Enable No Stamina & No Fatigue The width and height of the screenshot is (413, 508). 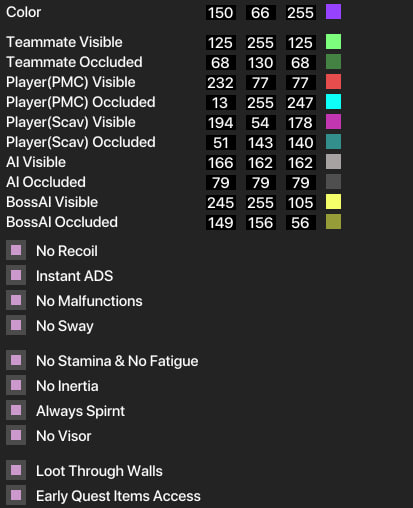coord(16,360)
